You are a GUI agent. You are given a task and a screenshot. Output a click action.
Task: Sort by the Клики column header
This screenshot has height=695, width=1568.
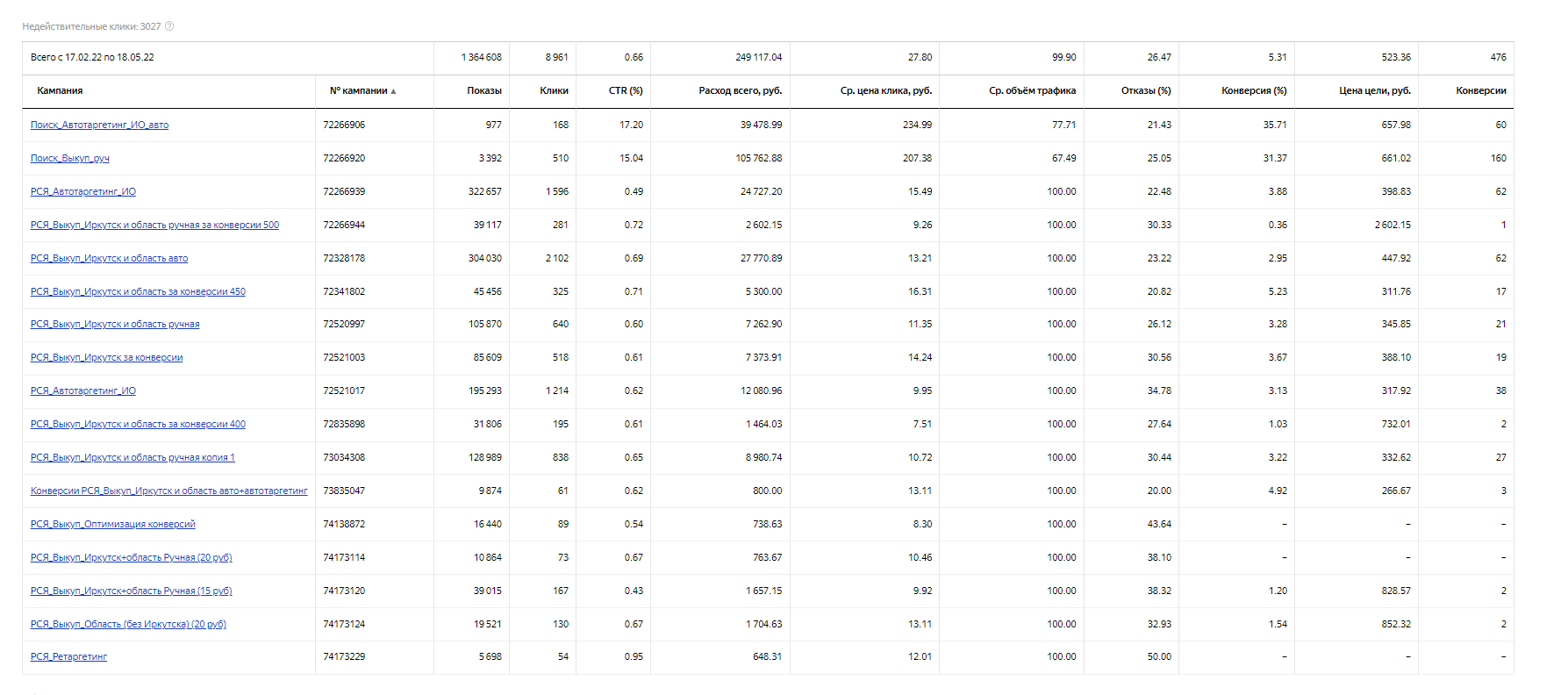tap(554, 90)
